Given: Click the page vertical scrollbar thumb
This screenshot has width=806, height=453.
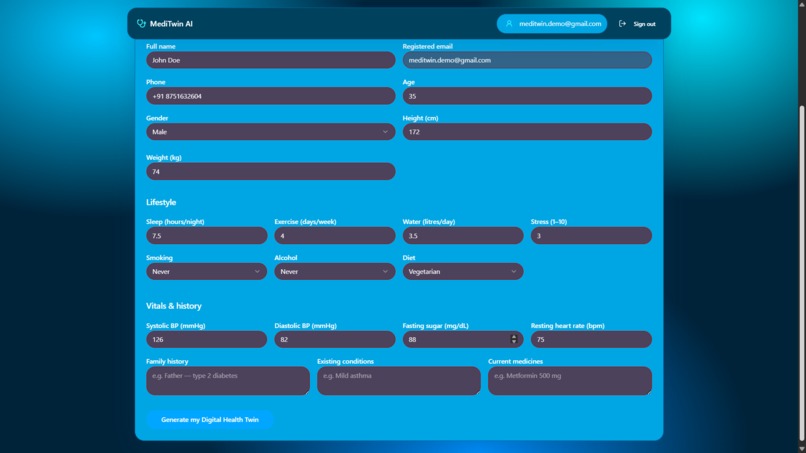Looking at the screenshot, I should 801,273.
